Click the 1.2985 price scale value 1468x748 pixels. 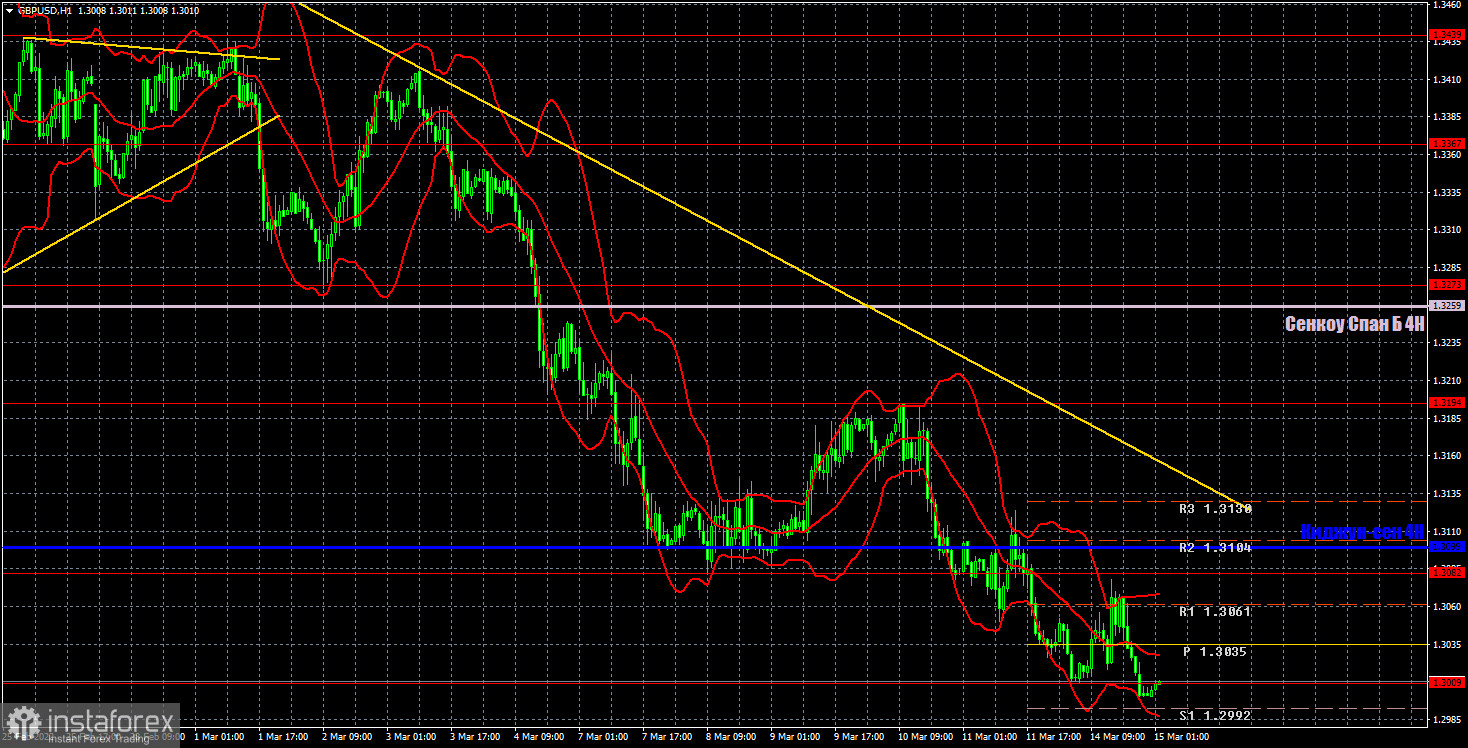point(1448,720)
